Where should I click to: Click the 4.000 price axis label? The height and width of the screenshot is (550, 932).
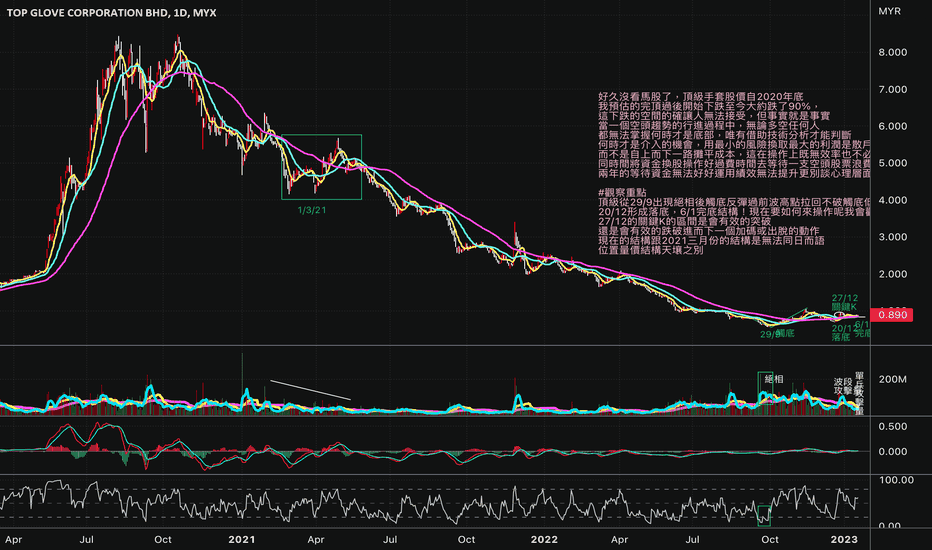(893, 200)
